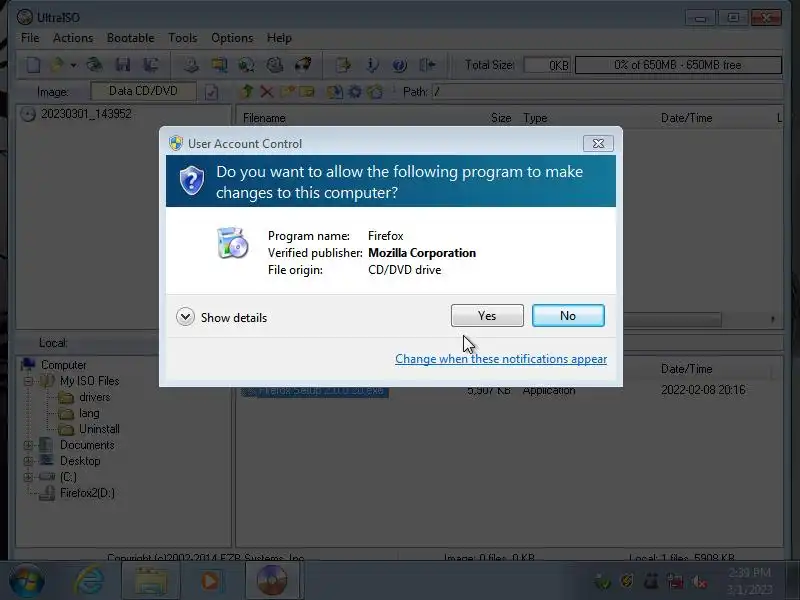The height and width of the screenshot is (600, 800).
Task: Open UltraISO Actions menu
Action: pyautogui.click(x=73, y=38)
